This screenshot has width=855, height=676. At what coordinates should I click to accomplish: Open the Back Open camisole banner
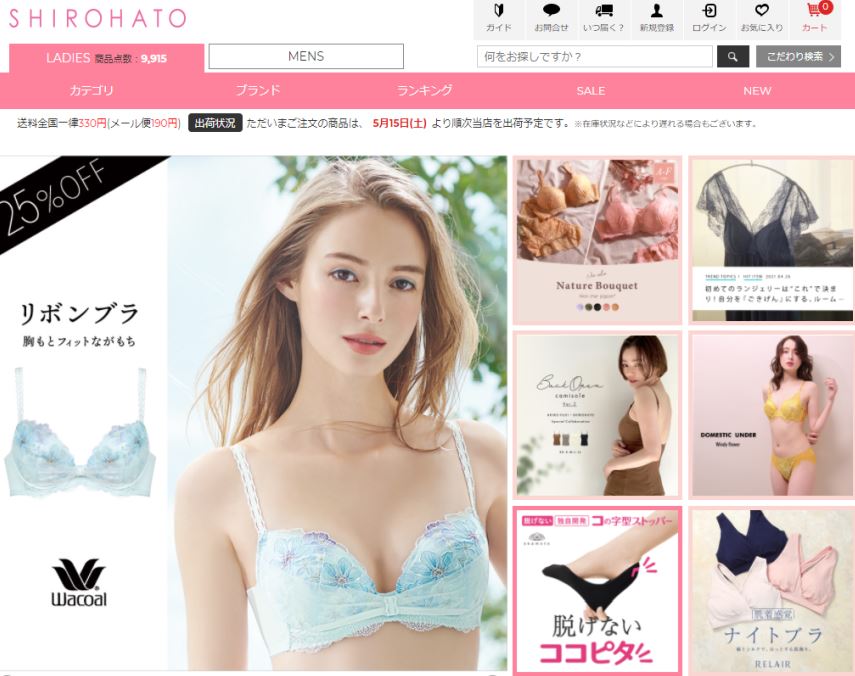(597, 415)
